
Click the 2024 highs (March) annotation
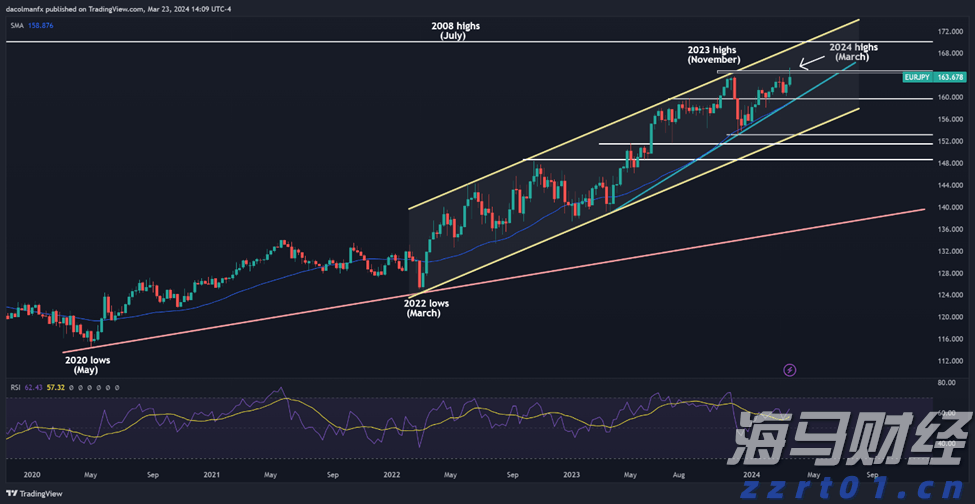(x=853, y=52)
